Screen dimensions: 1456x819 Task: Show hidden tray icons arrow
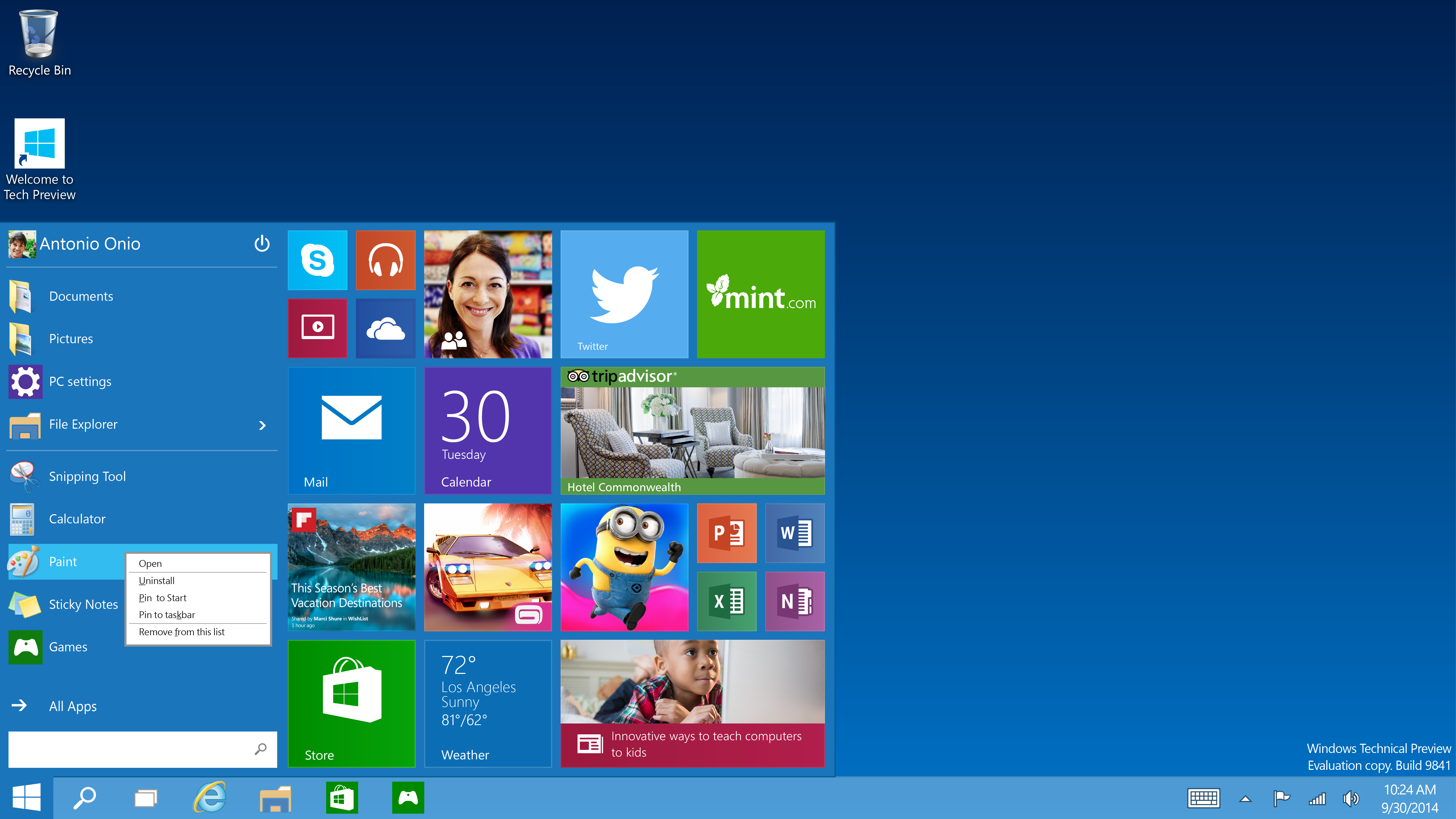1245,799
